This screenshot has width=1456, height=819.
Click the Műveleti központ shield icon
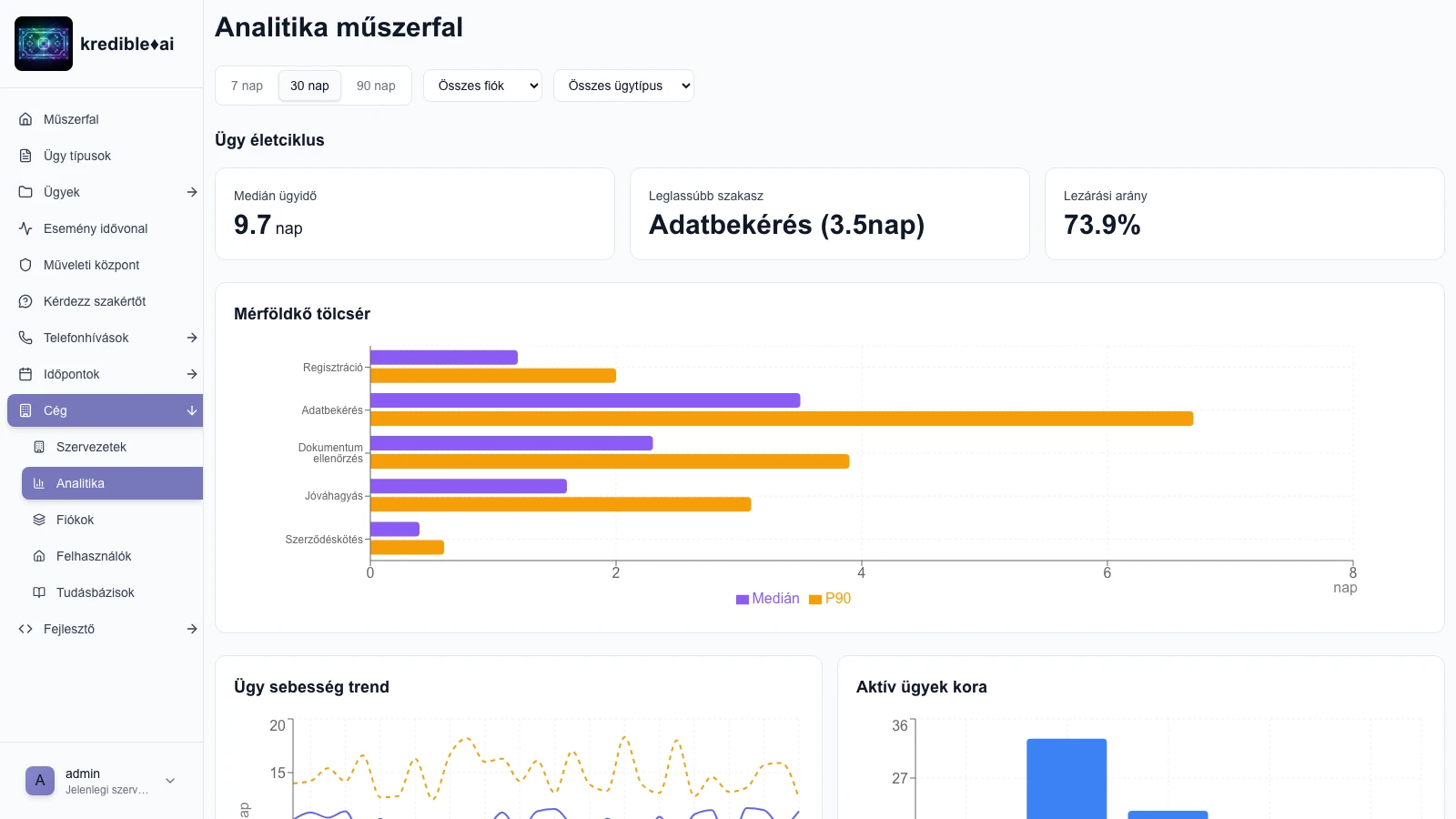(25, 265)
